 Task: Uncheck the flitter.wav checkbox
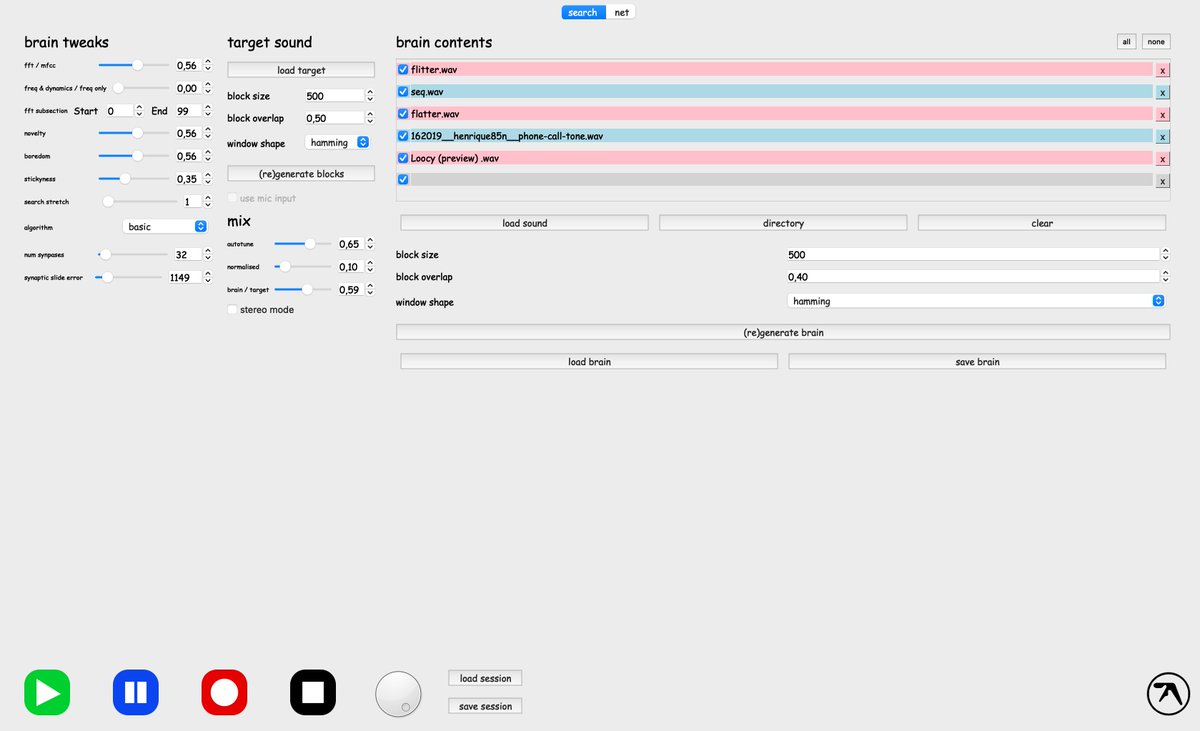pos(403,70)
